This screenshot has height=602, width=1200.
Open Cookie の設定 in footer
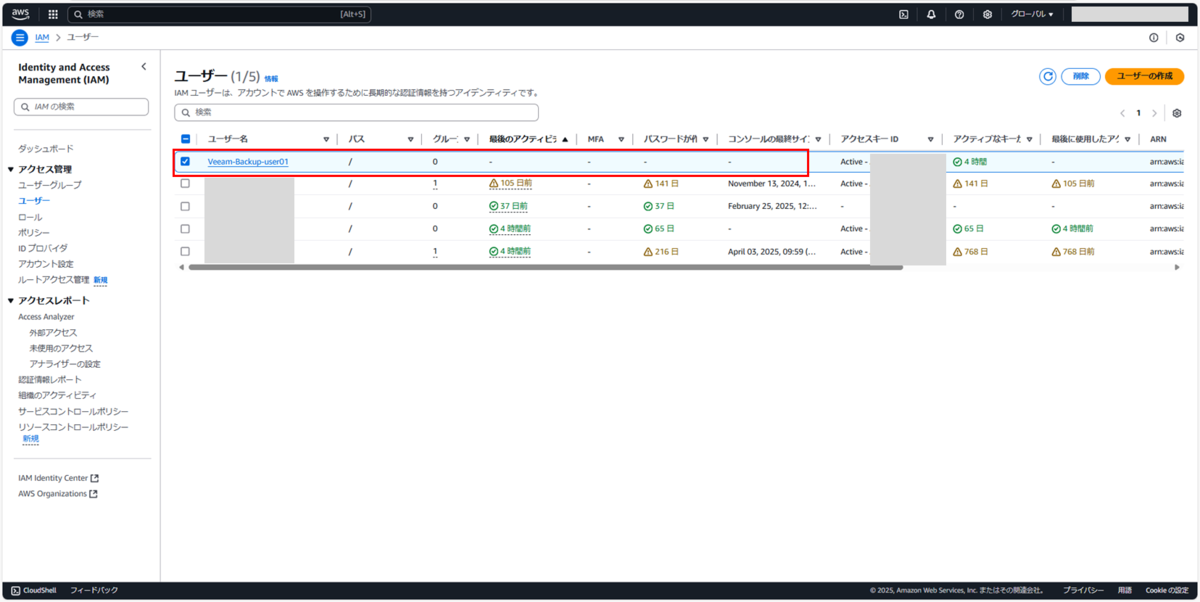coord(1167,590)
